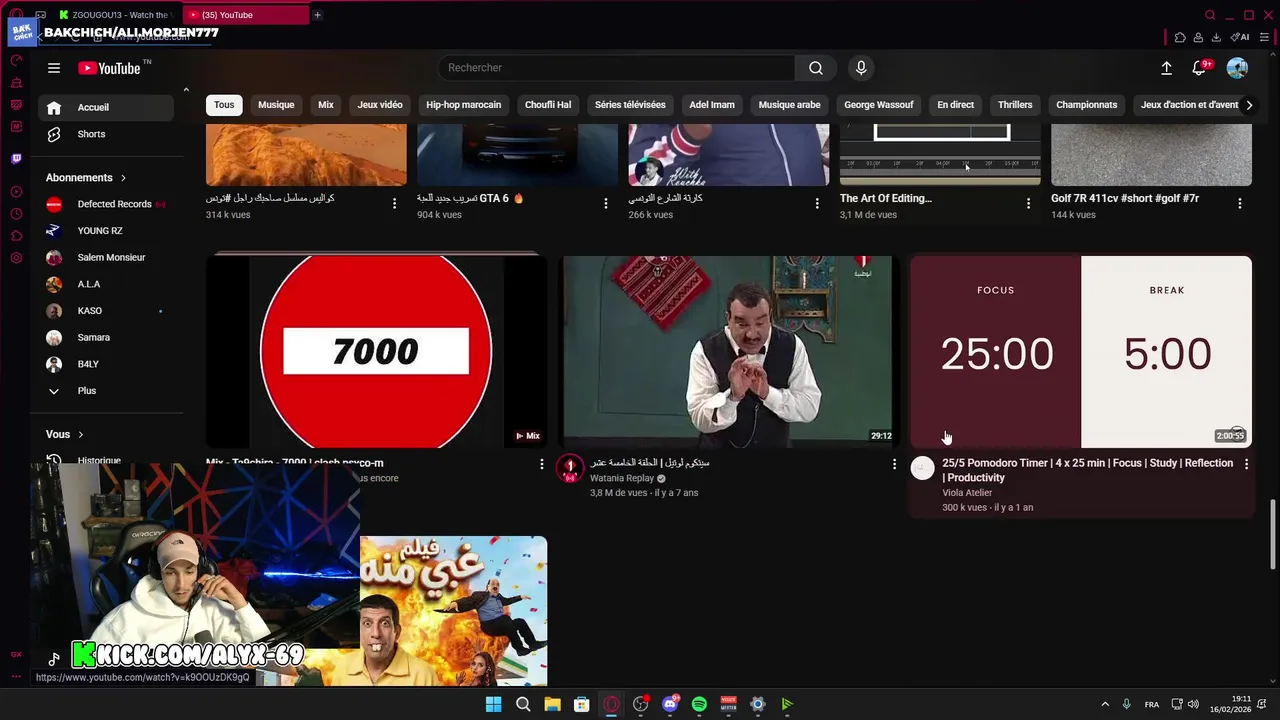
Task: Open Samara subscription channel
Action: [106, 338]
